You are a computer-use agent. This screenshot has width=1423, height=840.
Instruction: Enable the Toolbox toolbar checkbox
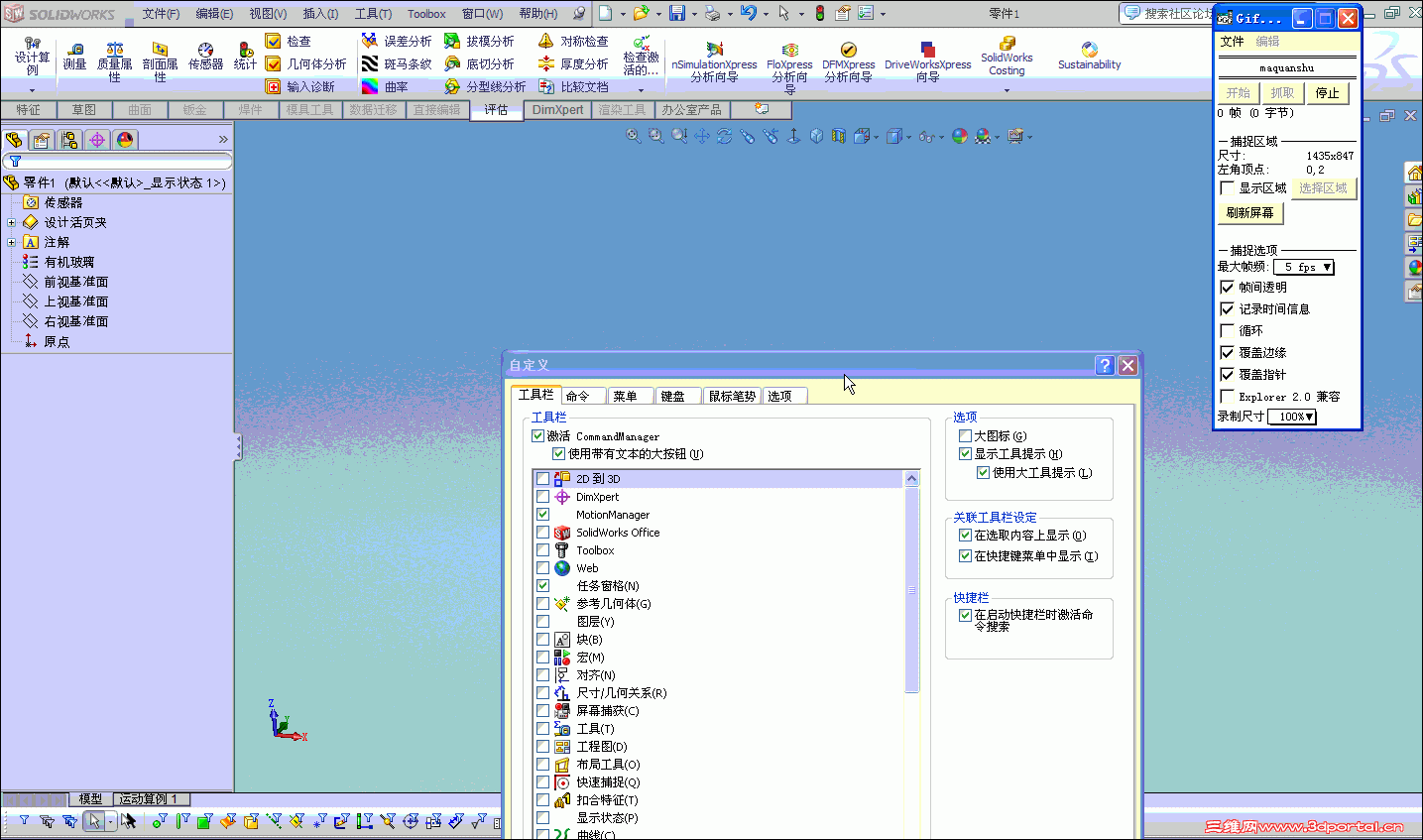click(542, 549)
